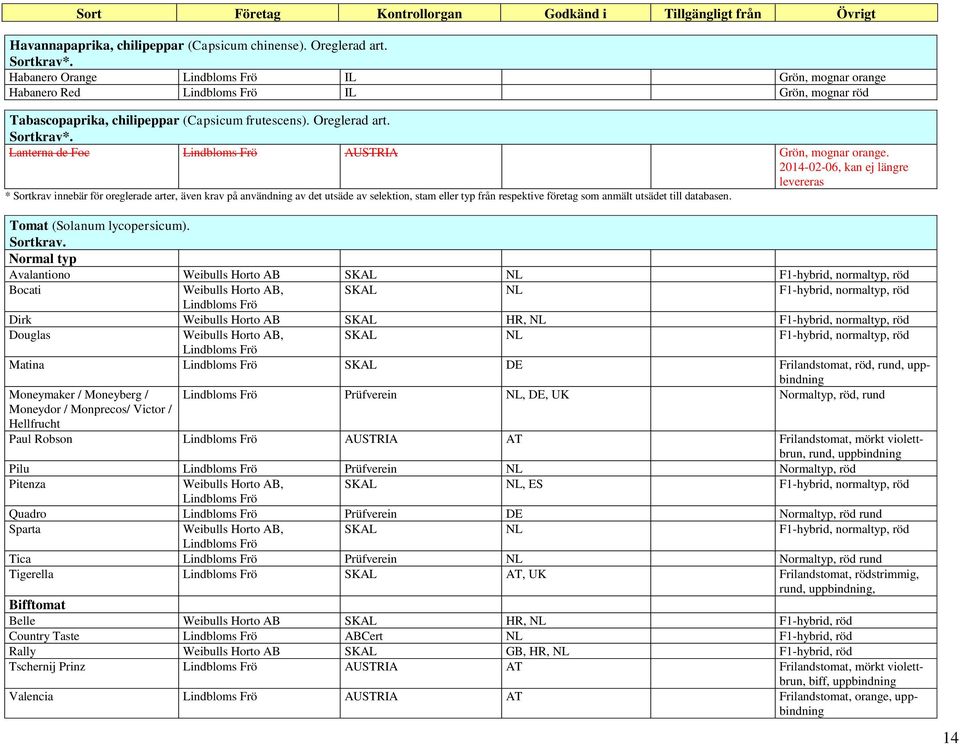Click the "Tomat (Solanum lycopersicum)" section heading
Screen dimensions: 960x745
pos(99,225)
